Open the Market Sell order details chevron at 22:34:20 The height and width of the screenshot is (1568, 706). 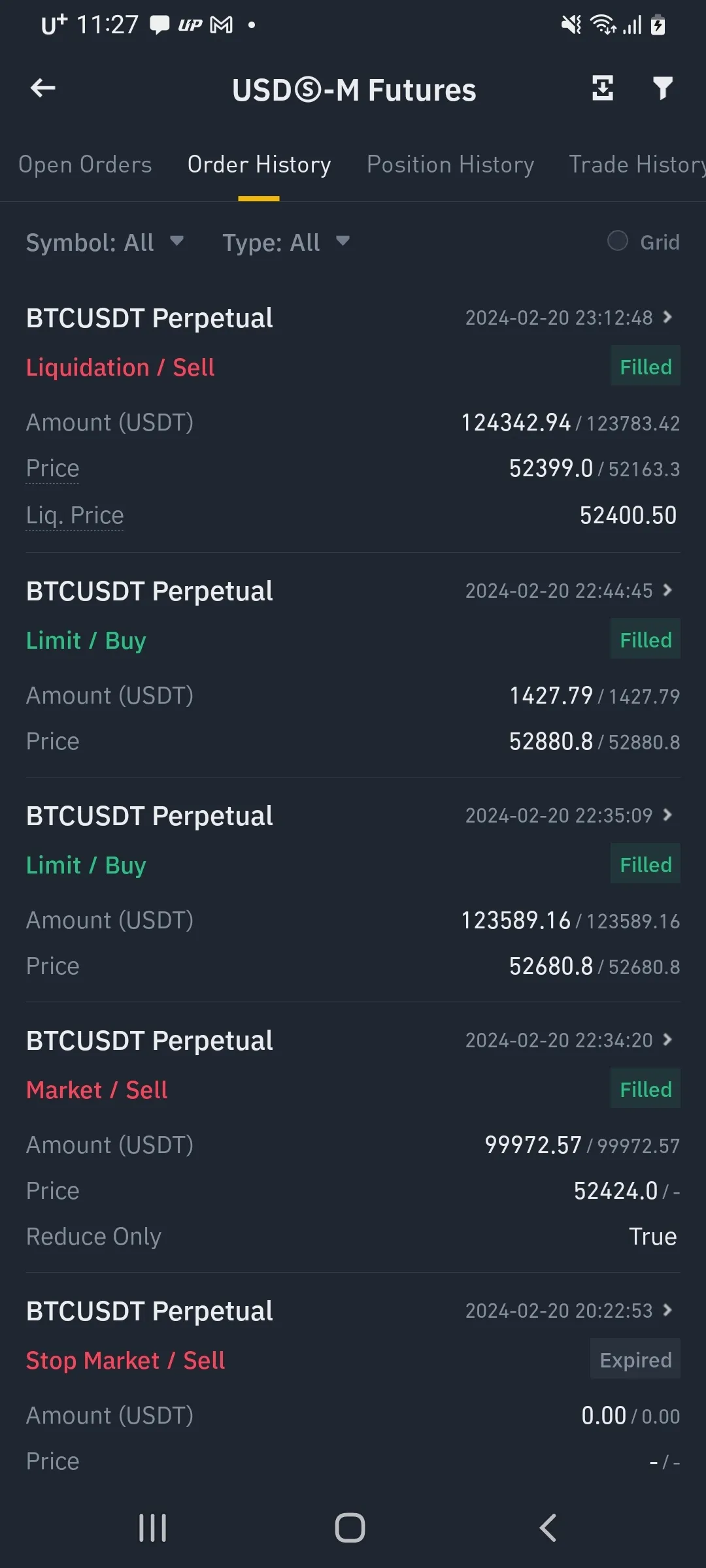667,1040
